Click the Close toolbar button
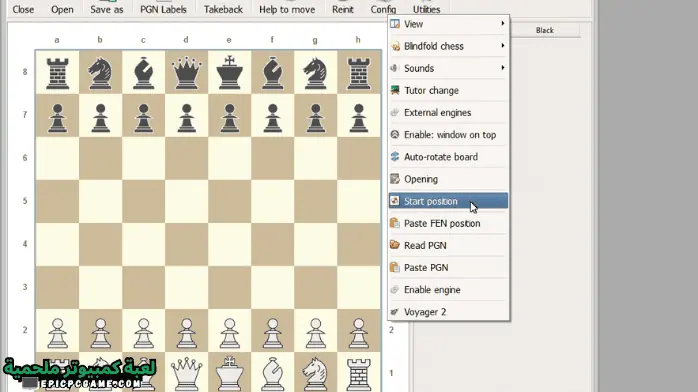The width and height of the screenshot is (698, 392). pos(23,9)
